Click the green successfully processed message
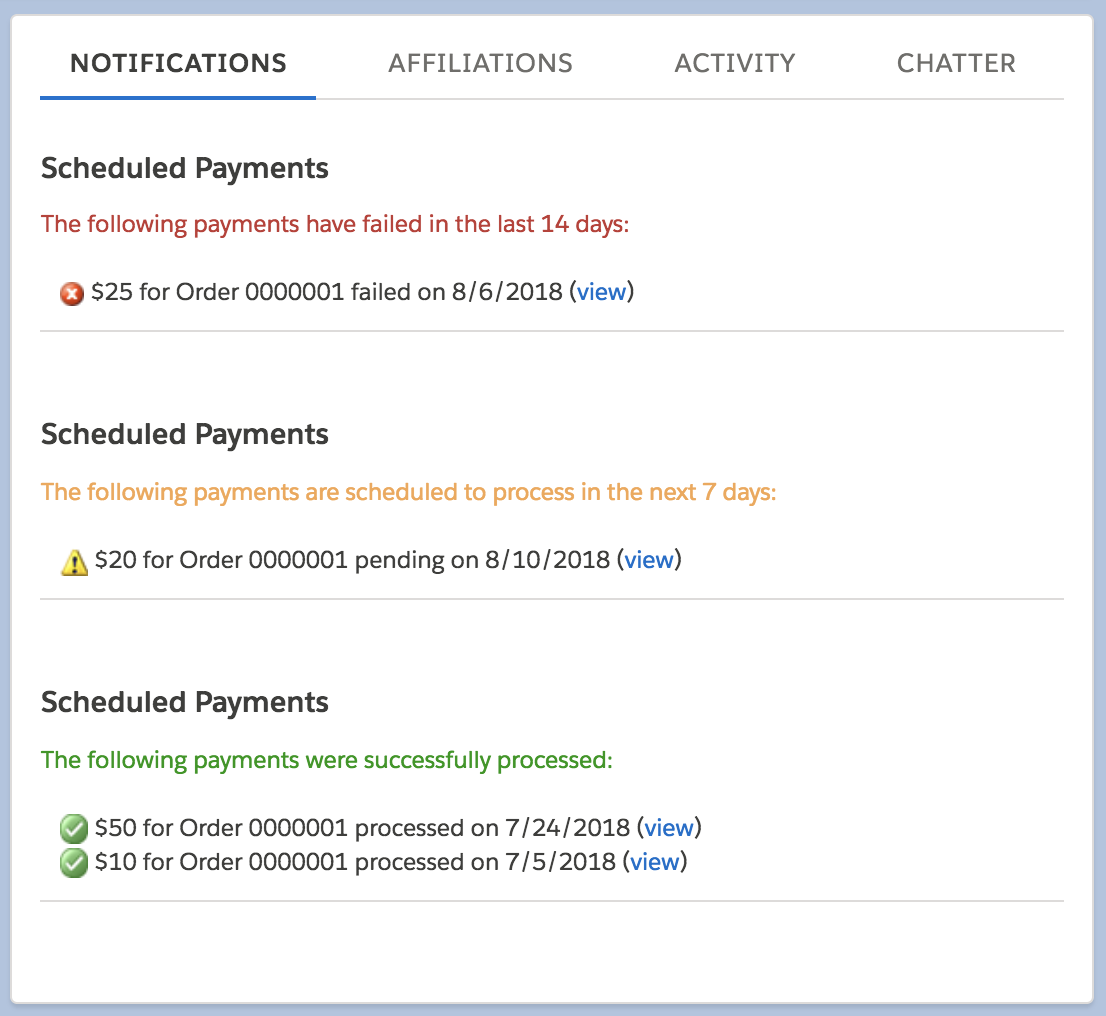The width and height of the screenshot is (1106, 1016). click(326, 760)
